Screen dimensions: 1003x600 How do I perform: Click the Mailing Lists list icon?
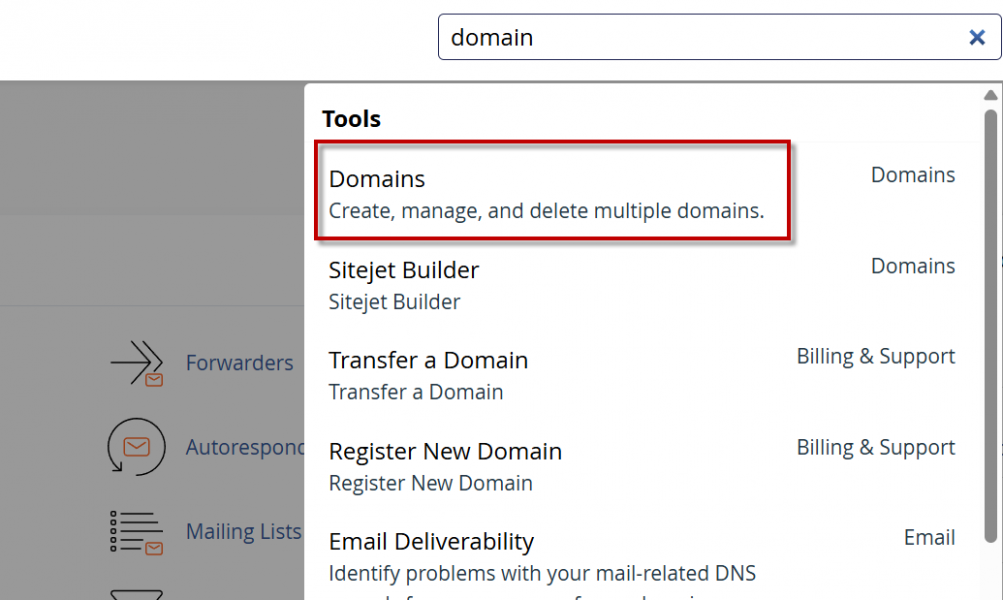click(x=136, y=533)
